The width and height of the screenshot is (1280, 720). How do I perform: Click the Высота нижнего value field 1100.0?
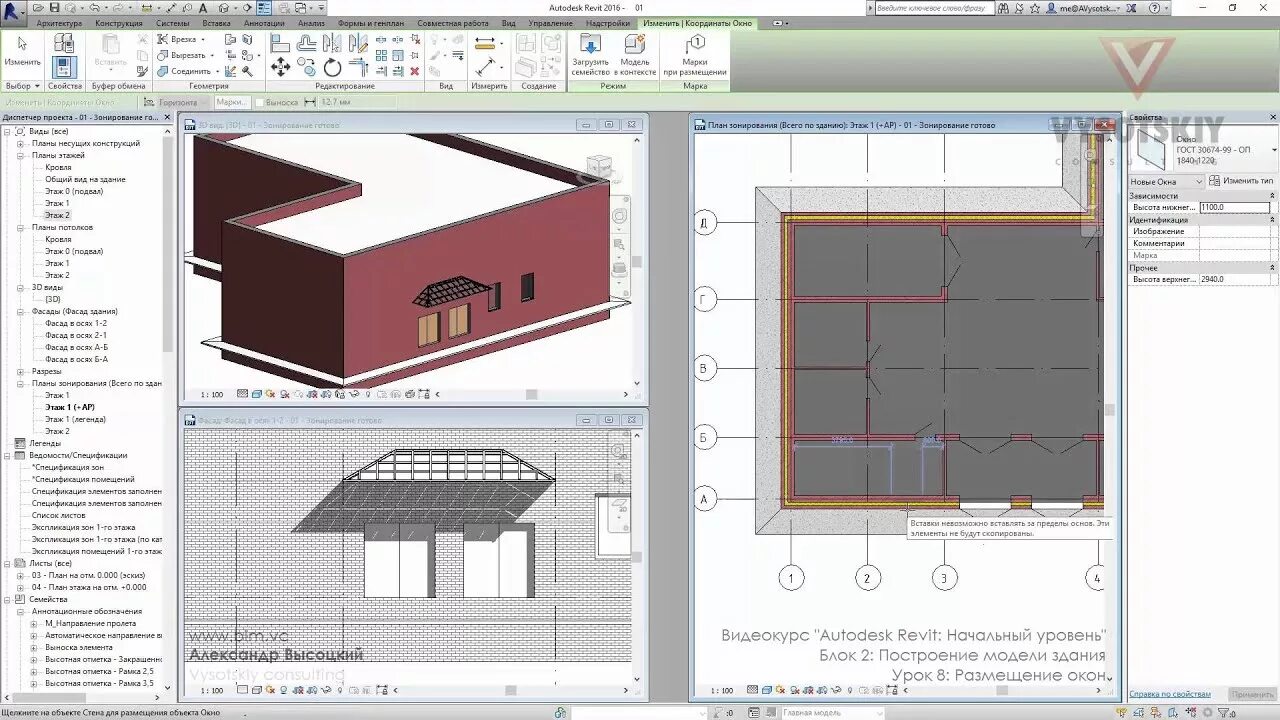[x=1235, y=207]
